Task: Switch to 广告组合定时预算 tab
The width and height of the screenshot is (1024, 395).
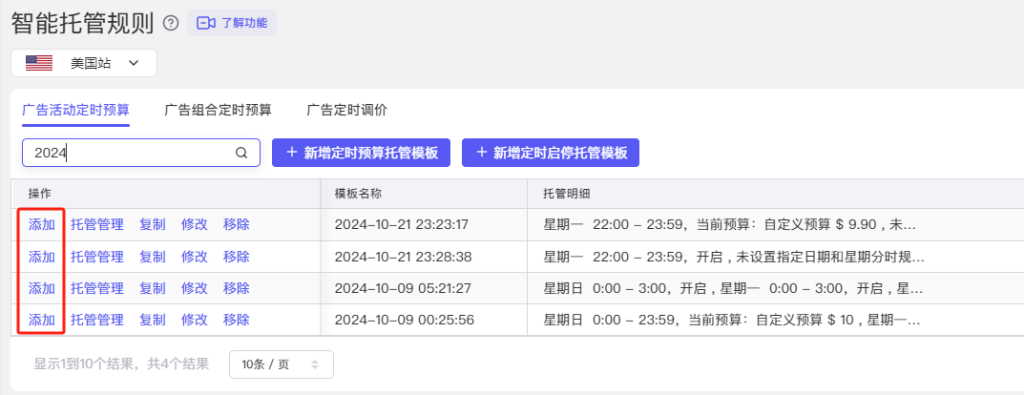Action: click(x=217, y=110)
